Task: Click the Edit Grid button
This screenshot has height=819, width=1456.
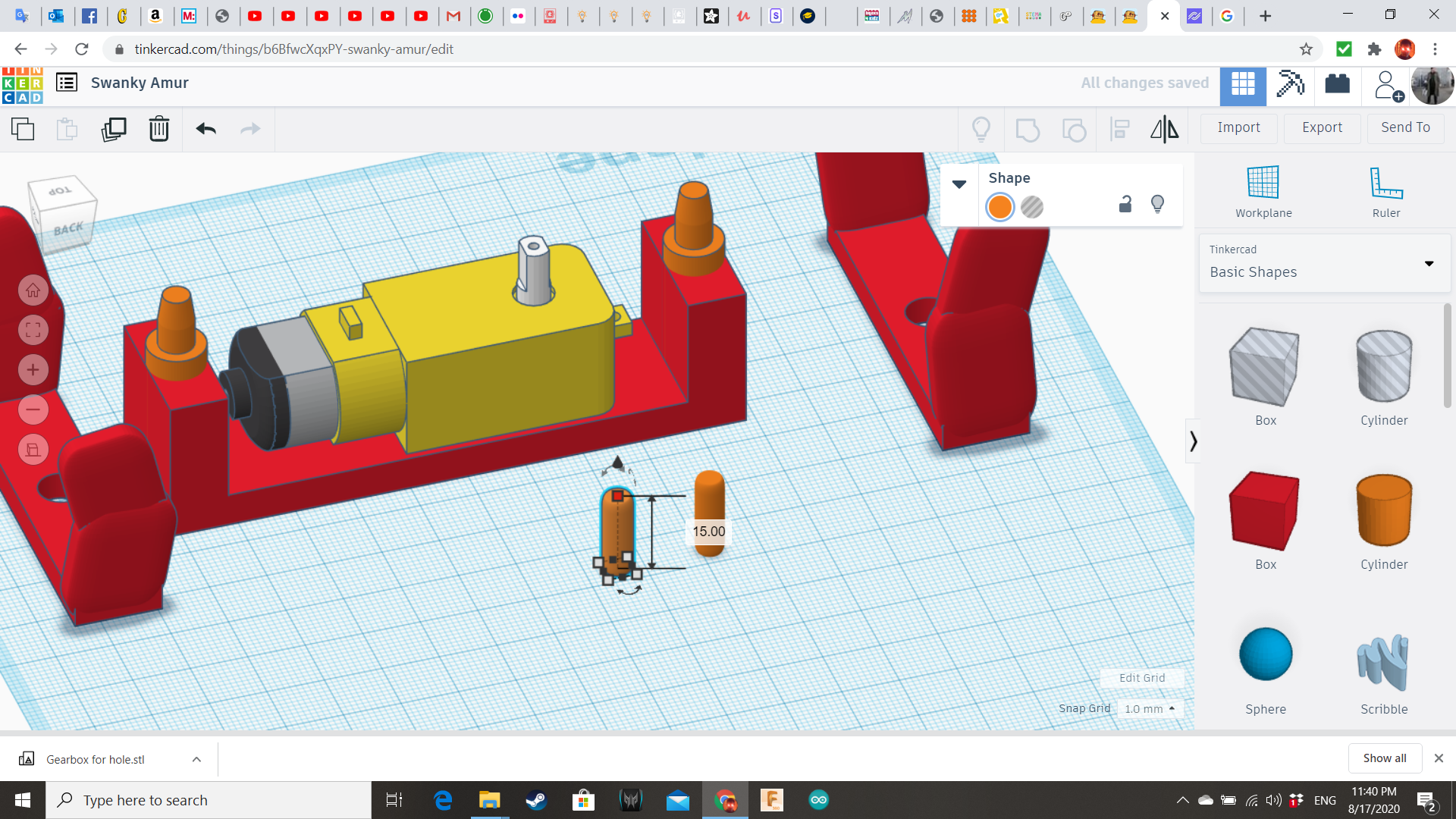Action: (1141, 678)
